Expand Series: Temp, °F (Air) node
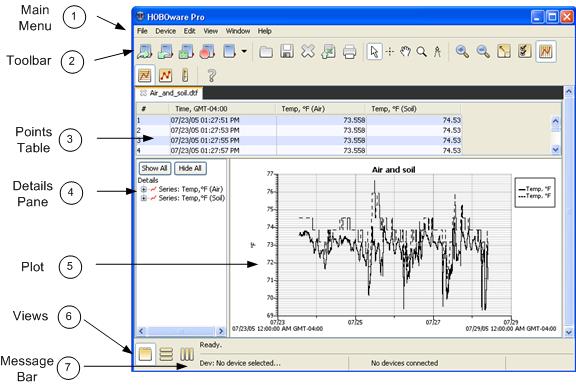This screenshot has width=576, height=385. tap(143, 189)
